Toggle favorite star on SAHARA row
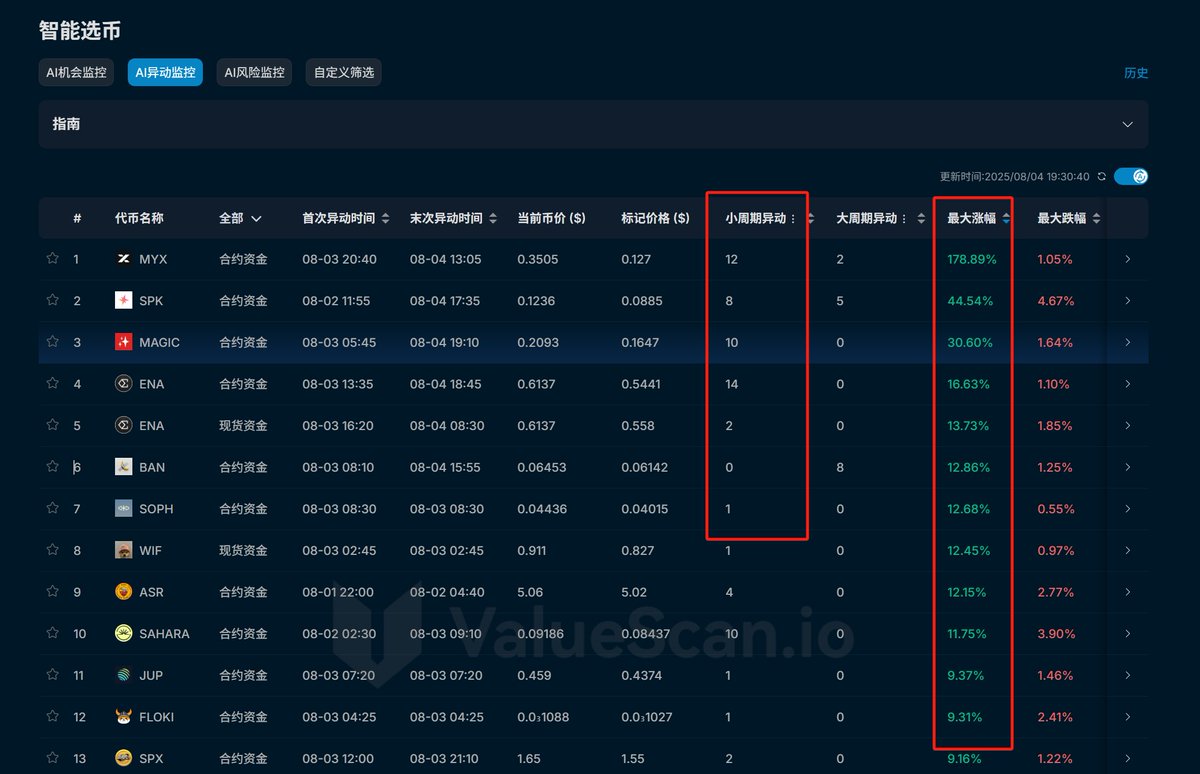The height and width of the screenshot is (774, 1200). click(52, 632)
